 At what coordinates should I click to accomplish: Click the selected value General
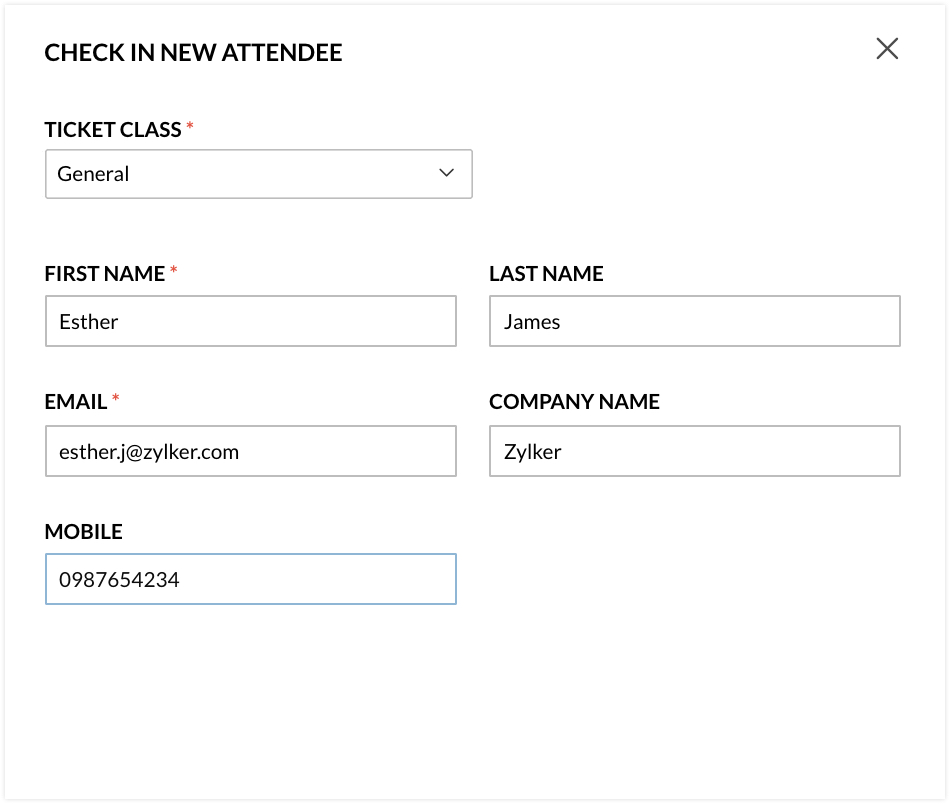[x=94, y=174]
